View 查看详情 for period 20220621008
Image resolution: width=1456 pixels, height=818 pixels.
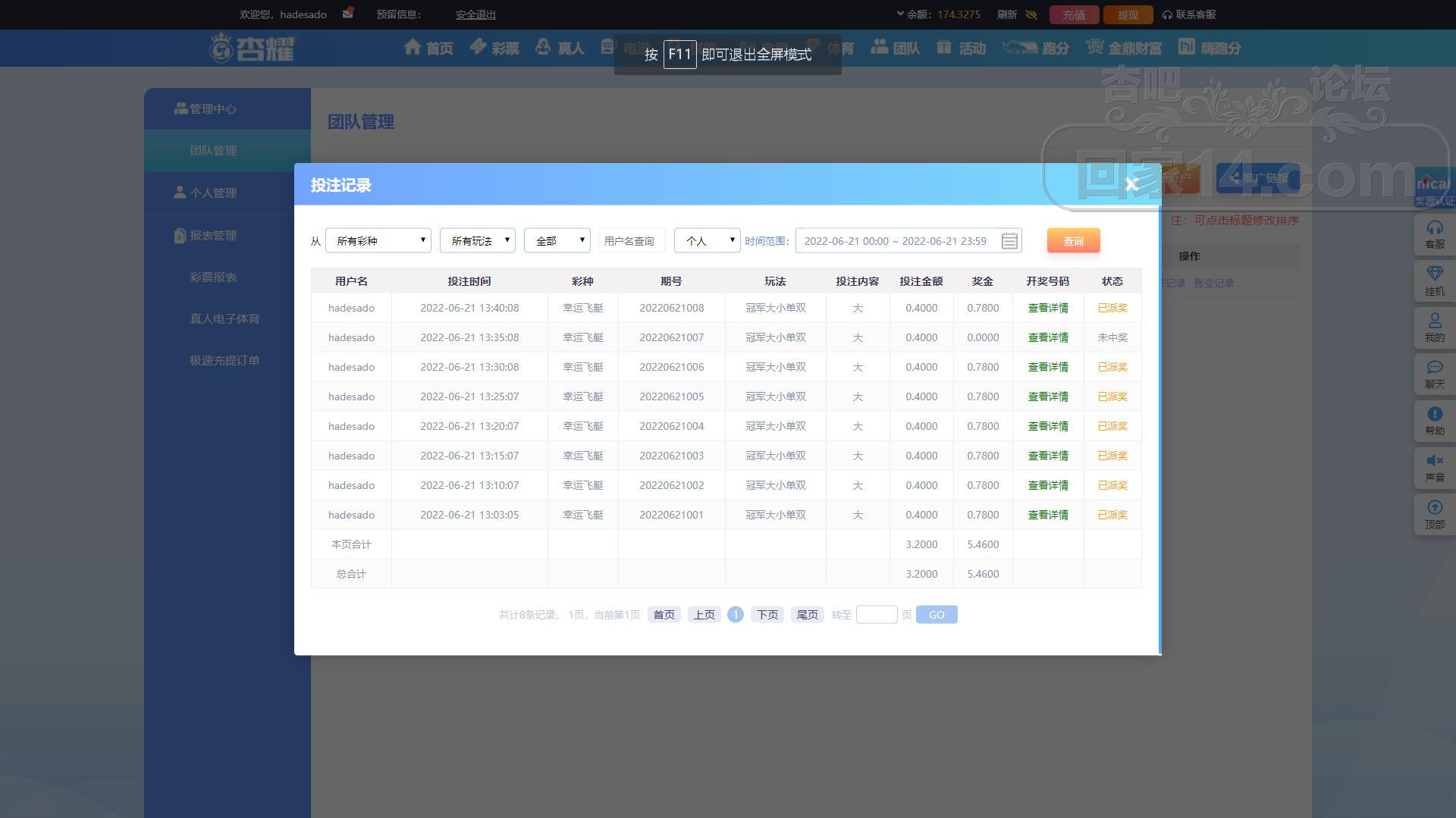1047,309
